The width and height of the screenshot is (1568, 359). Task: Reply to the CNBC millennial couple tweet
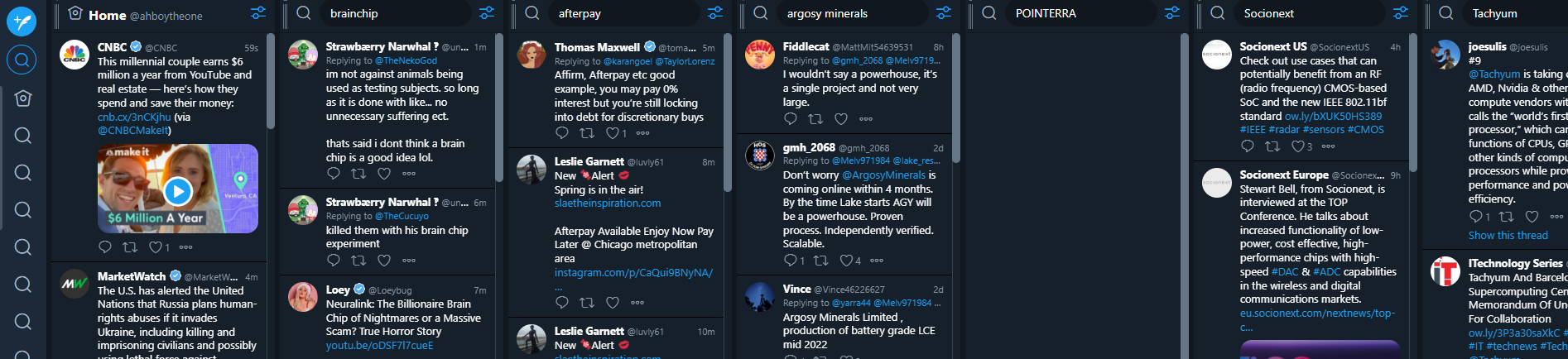click(x=105, y=247)
